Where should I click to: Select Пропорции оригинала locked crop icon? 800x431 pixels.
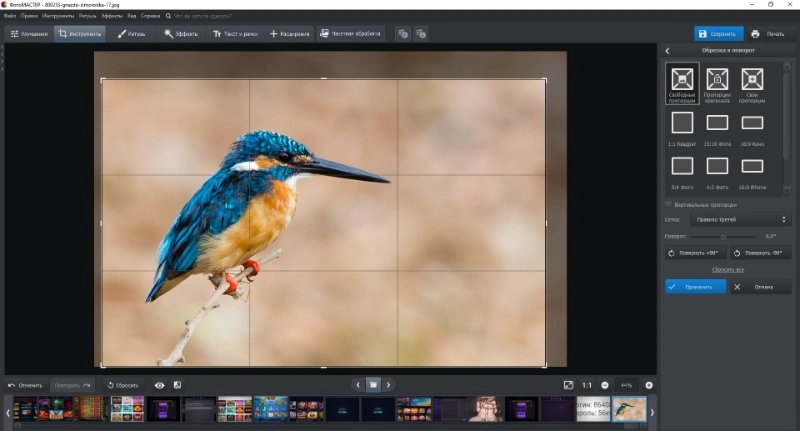pos(717,85)
